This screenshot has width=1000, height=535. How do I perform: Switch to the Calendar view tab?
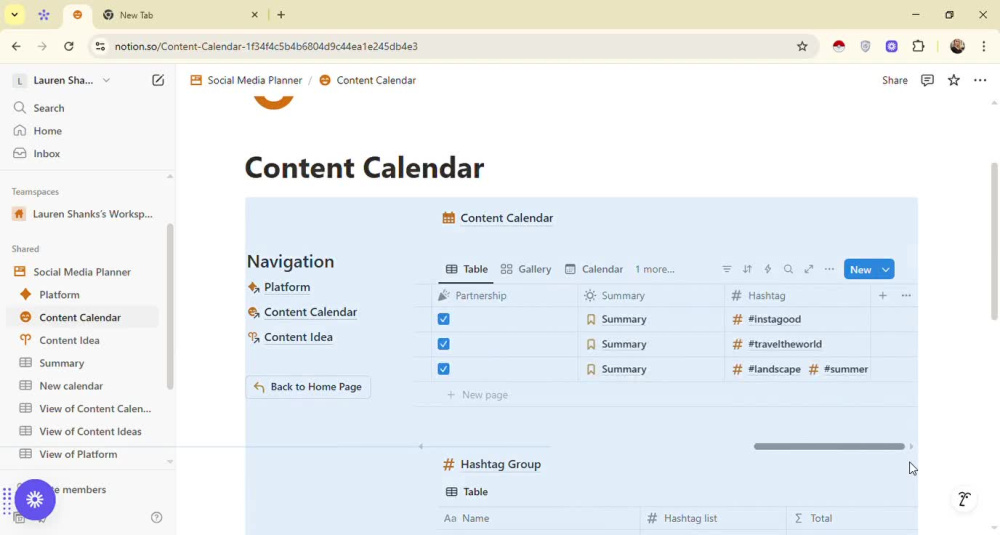(594, 269)
